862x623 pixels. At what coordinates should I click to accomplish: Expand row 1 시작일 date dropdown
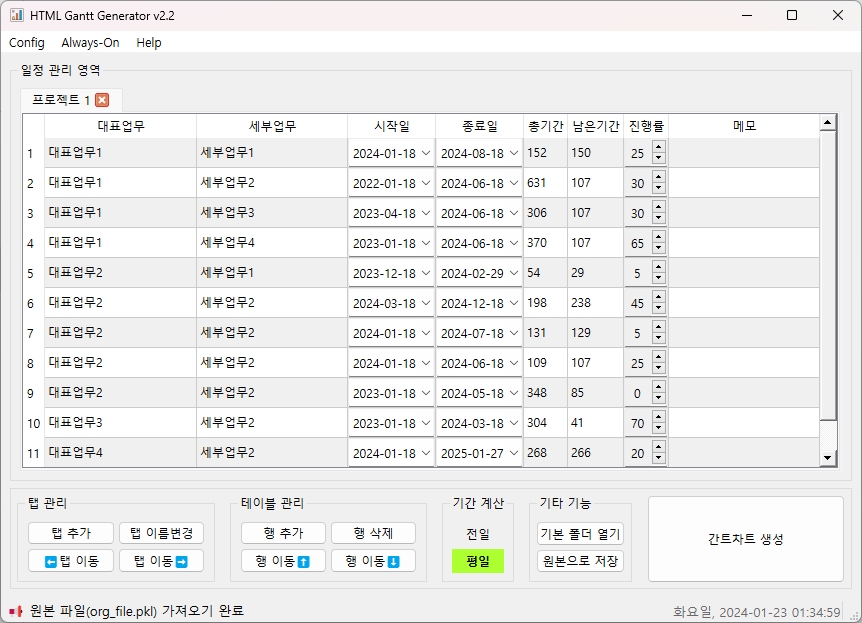pos(426,153)
